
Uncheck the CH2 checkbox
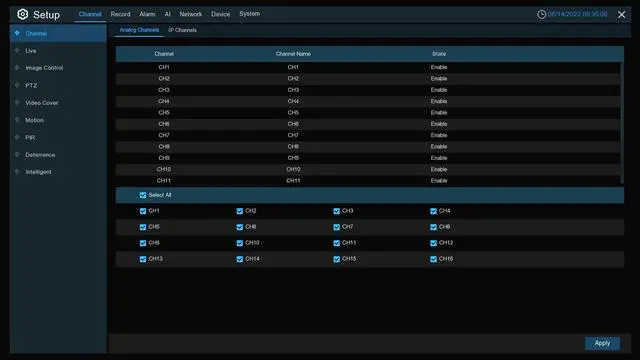(x=240, y=211)
